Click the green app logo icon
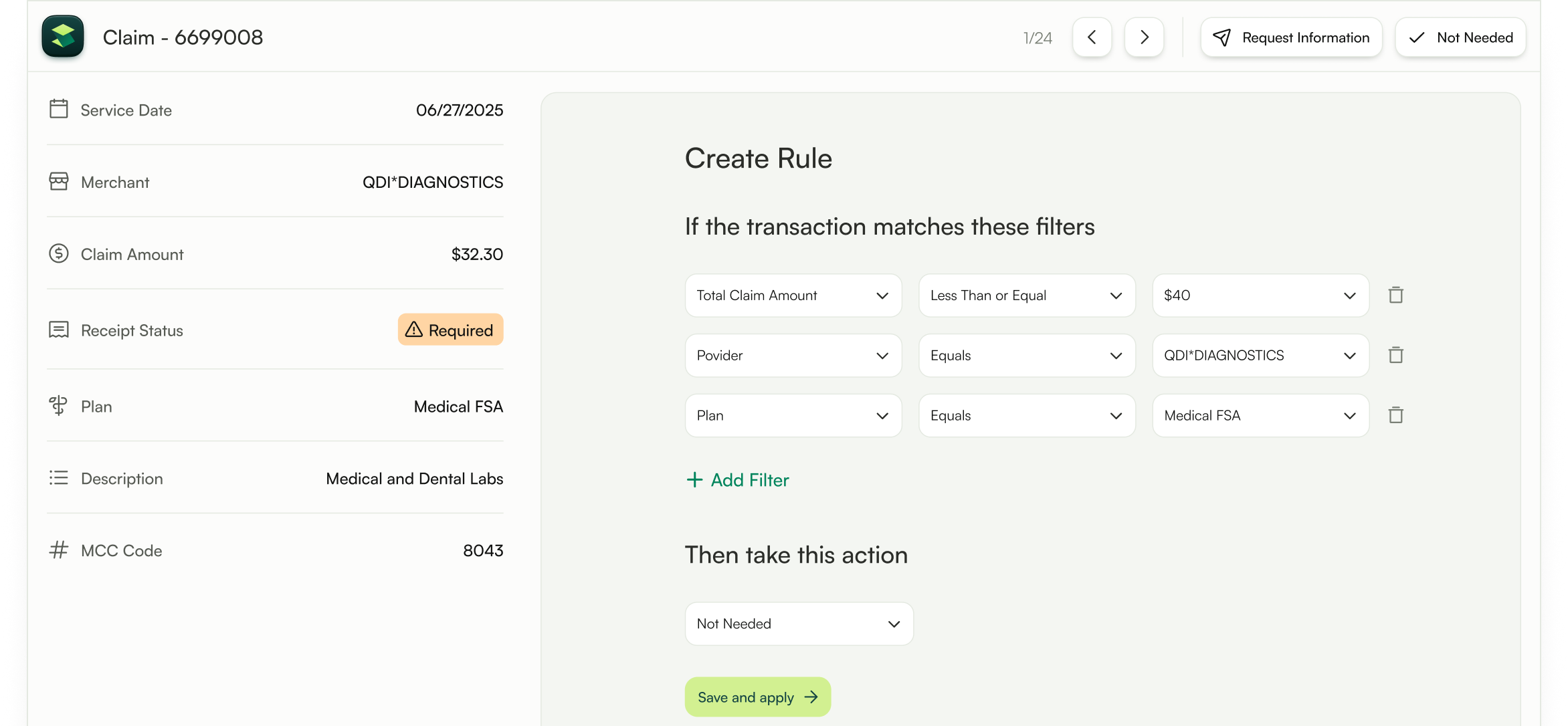 tap(63, 37)
